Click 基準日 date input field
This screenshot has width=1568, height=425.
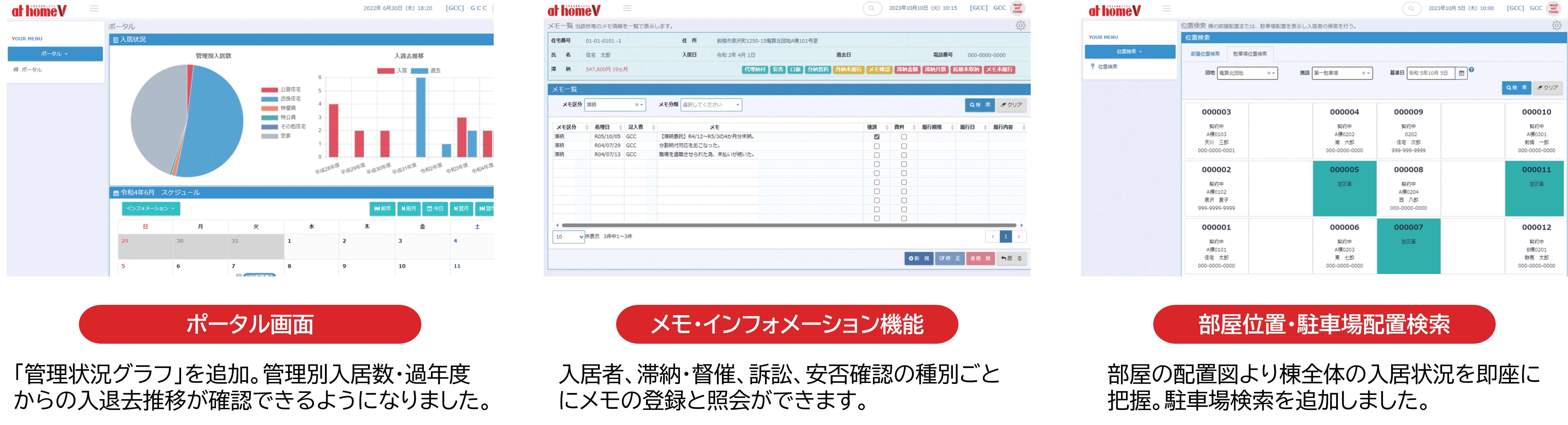click(1431, 73)
